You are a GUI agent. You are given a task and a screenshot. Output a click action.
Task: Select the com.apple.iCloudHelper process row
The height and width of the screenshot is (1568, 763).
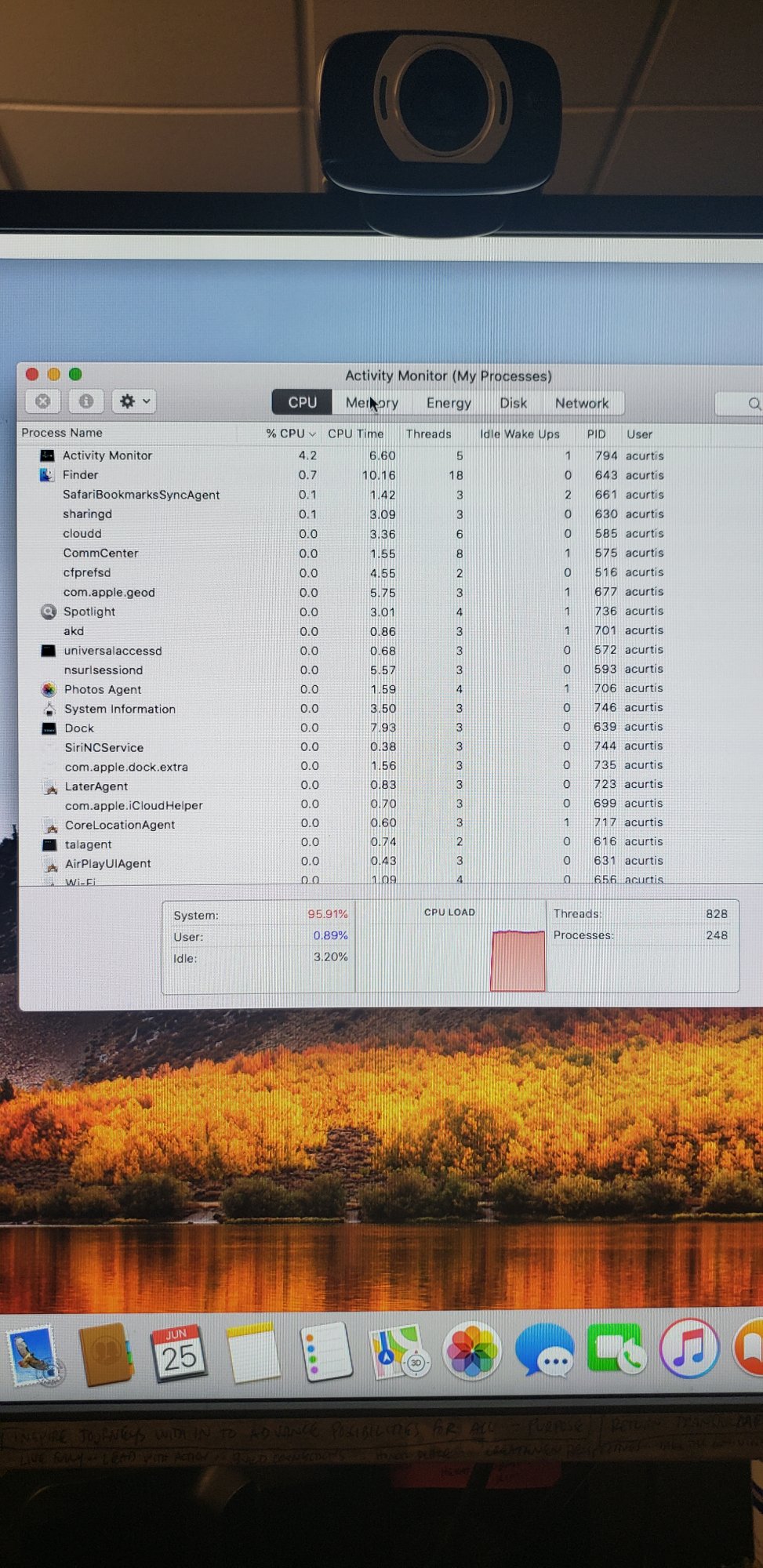(x=391, y=805)
